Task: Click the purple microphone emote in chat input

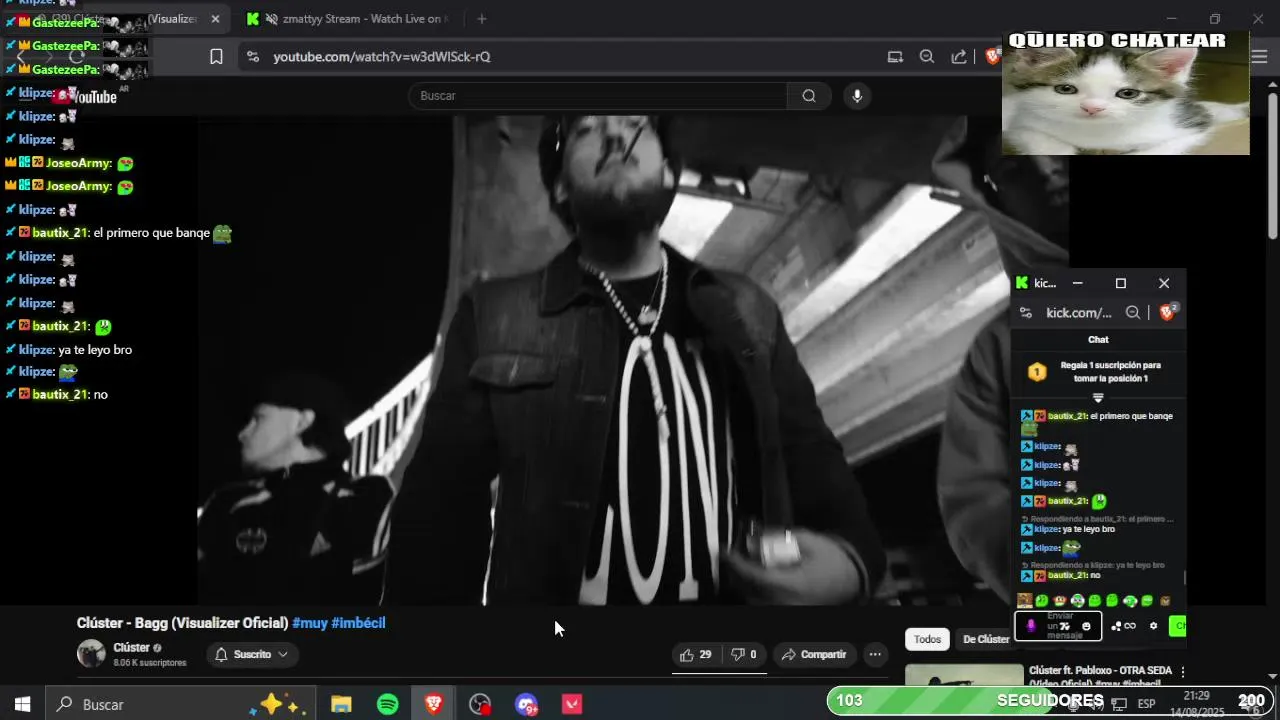Action: (1031, 626)
